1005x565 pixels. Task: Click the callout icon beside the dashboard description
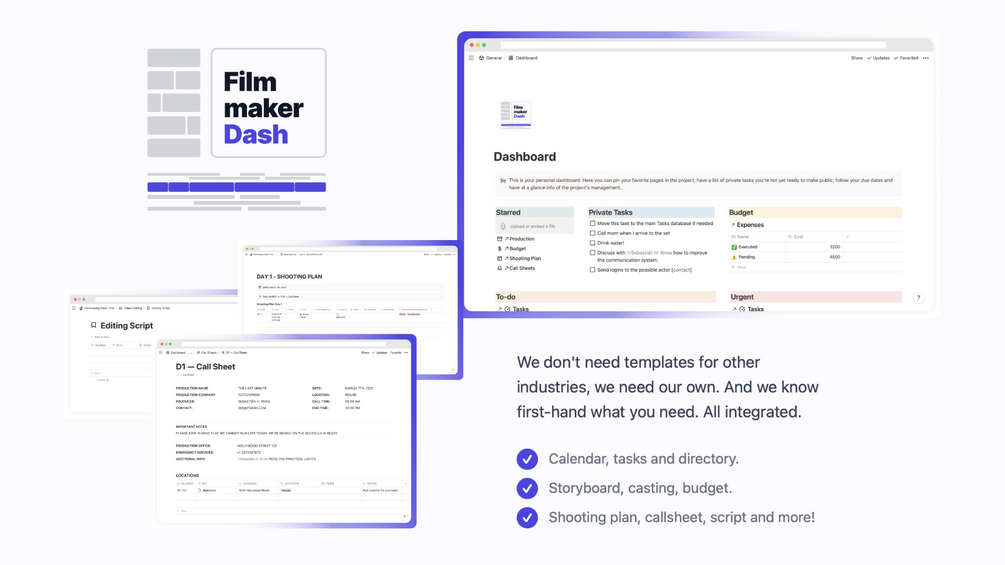coord(503,181)
